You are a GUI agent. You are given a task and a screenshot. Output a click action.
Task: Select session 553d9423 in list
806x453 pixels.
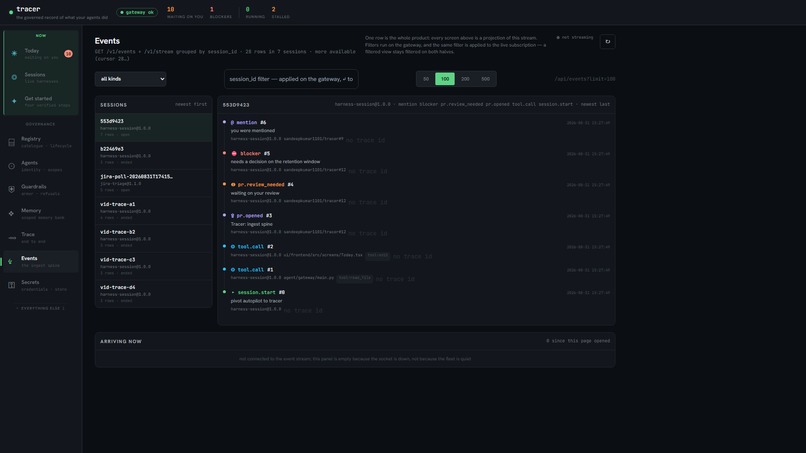click(154, 128)
